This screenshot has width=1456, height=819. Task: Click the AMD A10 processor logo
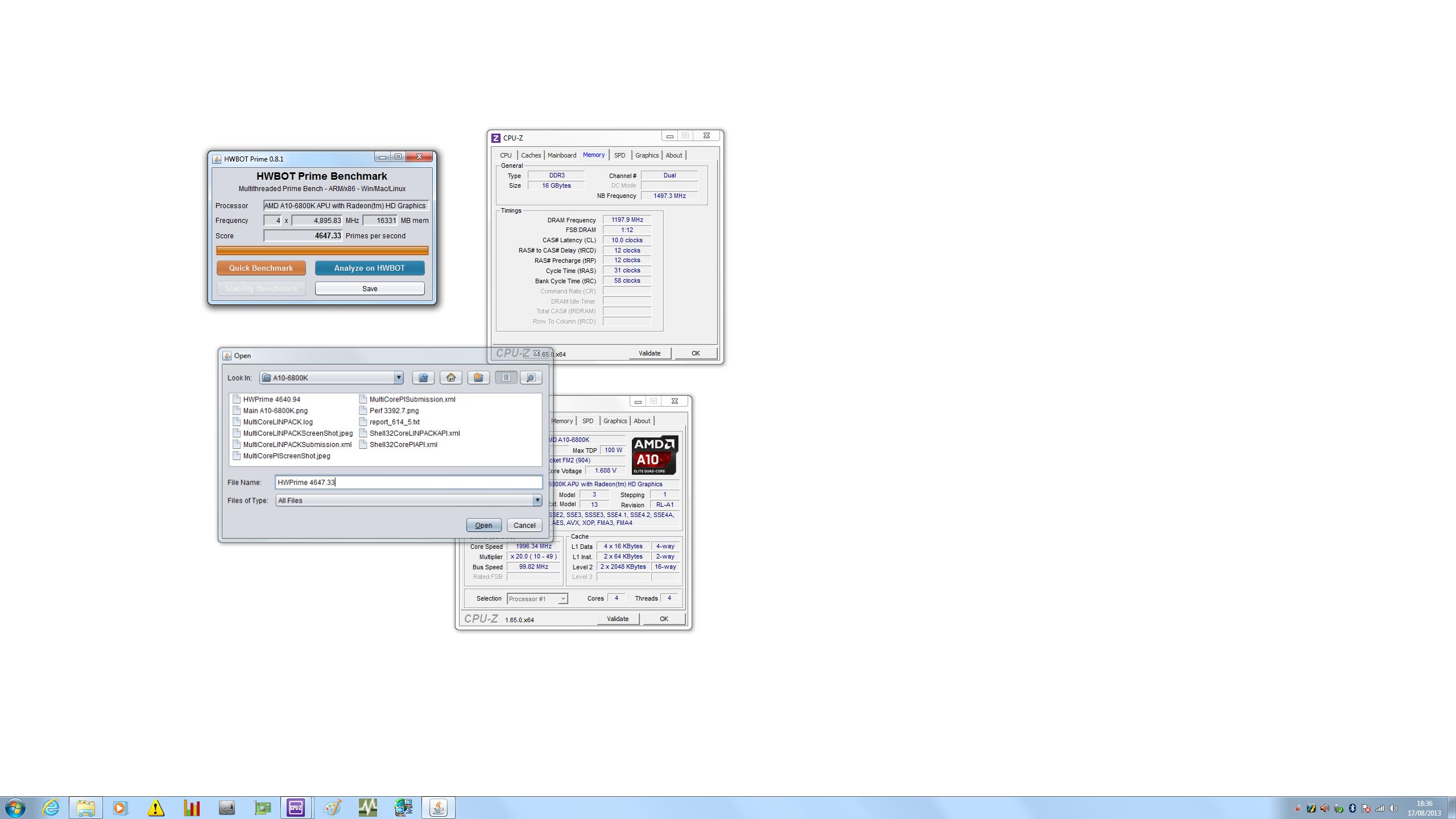(654, 455)
